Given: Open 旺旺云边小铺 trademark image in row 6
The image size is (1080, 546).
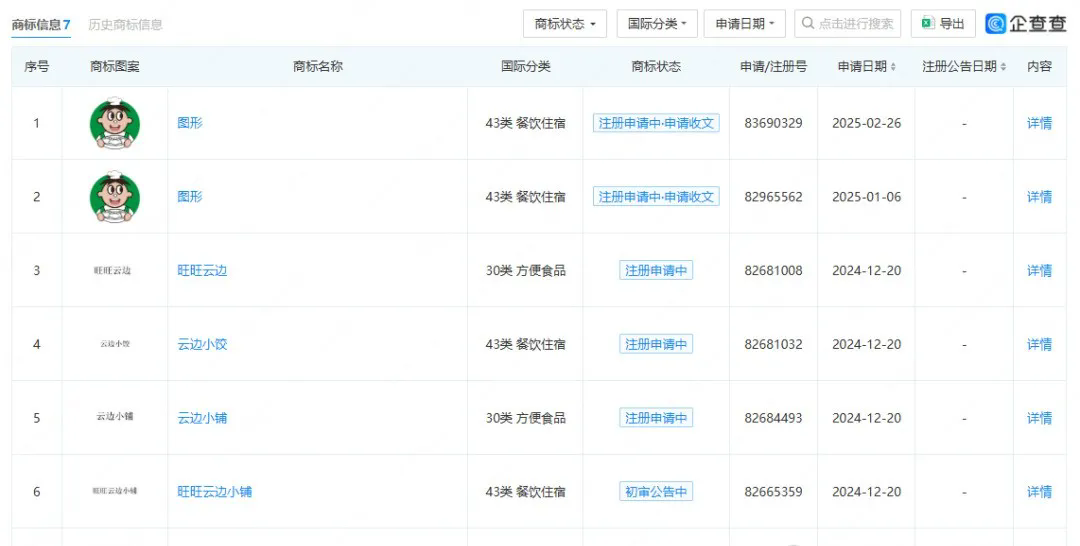Looking at the screenshot, I should pos(114,491).
